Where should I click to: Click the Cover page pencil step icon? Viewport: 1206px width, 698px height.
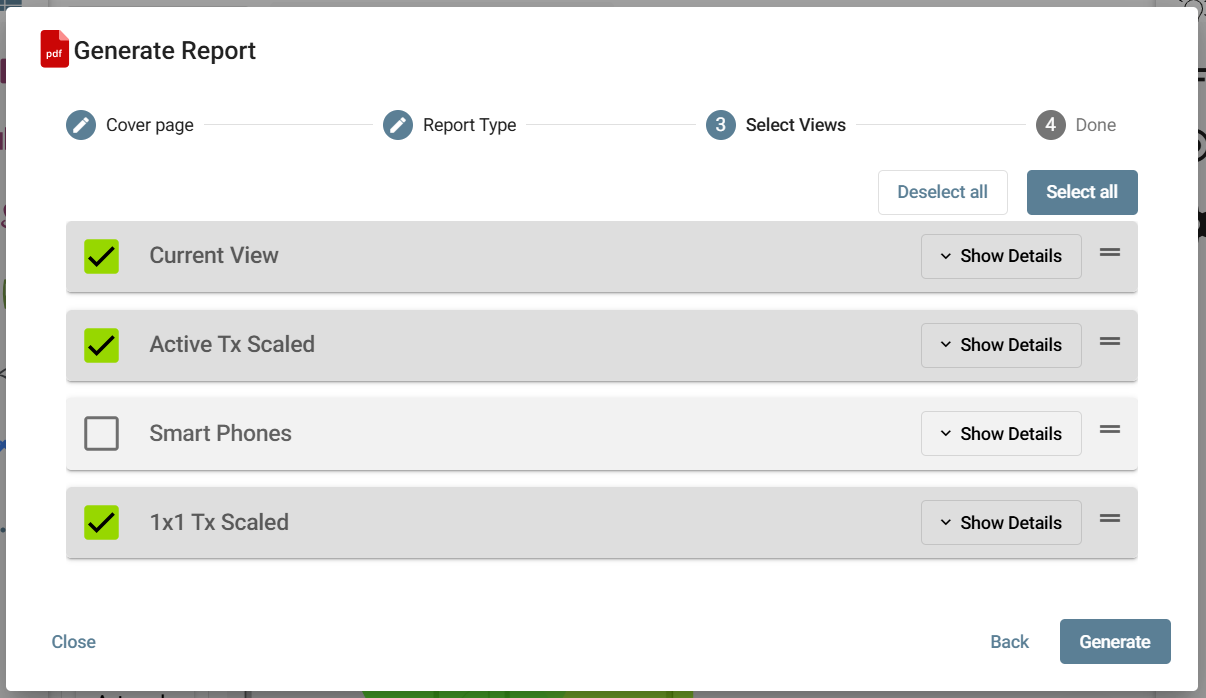[81, 125]
